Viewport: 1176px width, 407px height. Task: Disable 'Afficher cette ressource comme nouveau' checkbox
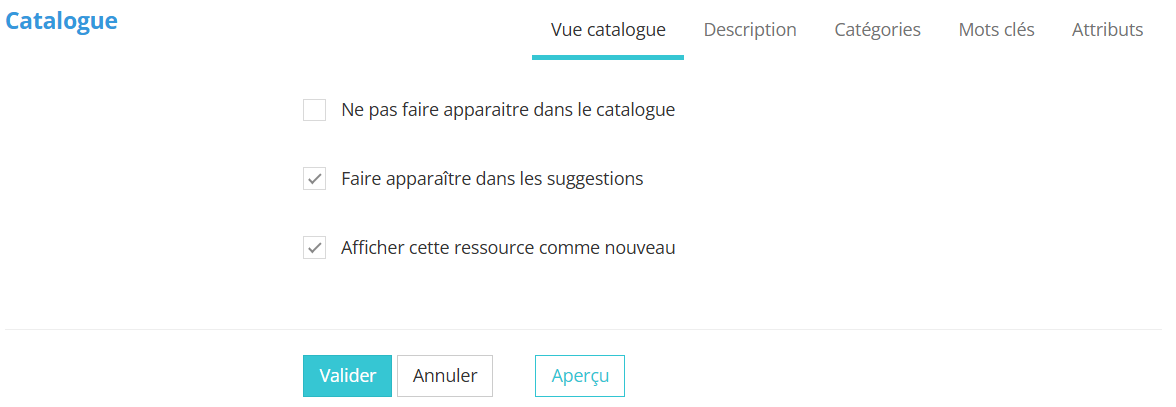tap(315, 248)
